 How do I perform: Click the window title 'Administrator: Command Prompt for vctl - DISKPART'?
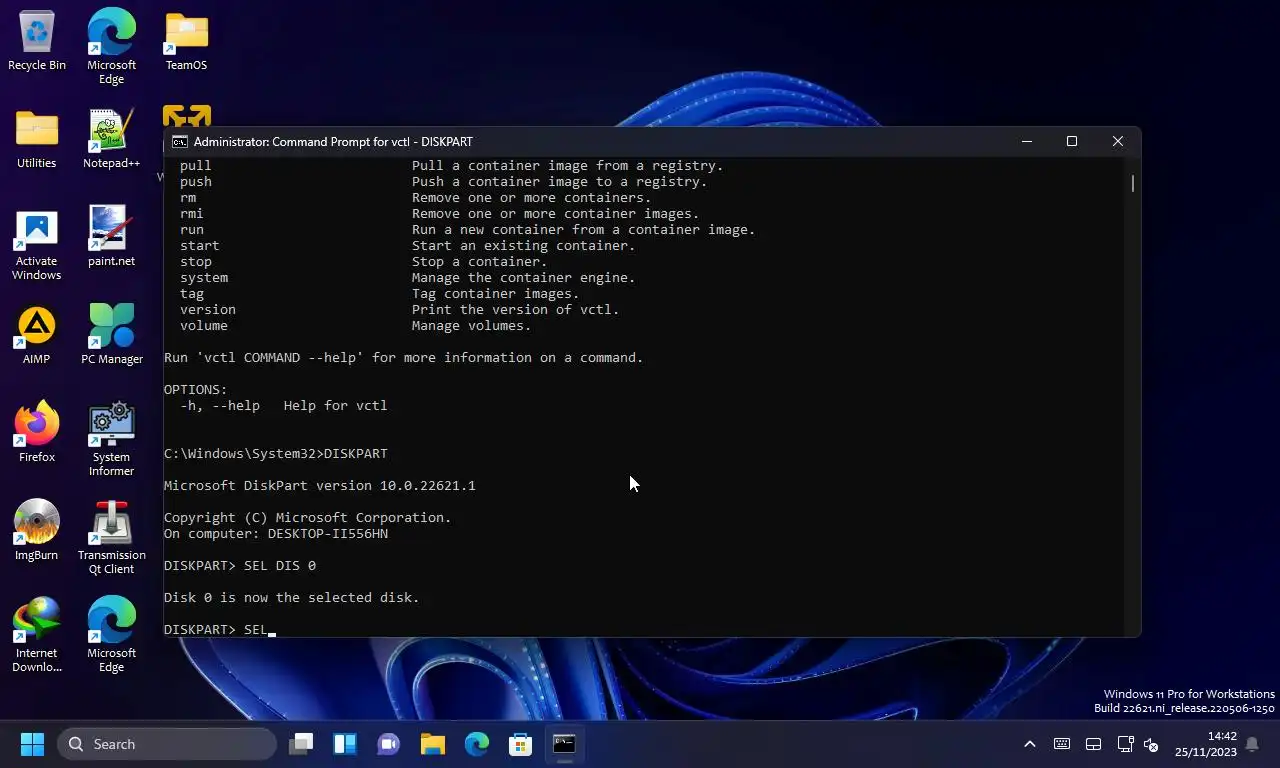333,142
